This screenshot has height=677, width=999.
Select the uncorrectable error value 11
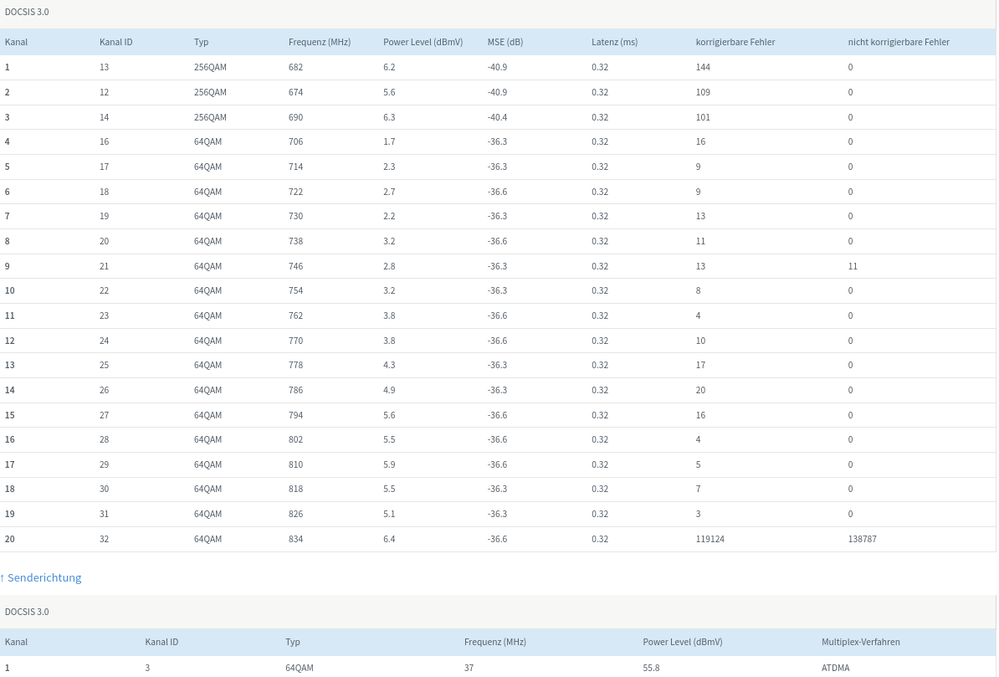tap(852, 266)
